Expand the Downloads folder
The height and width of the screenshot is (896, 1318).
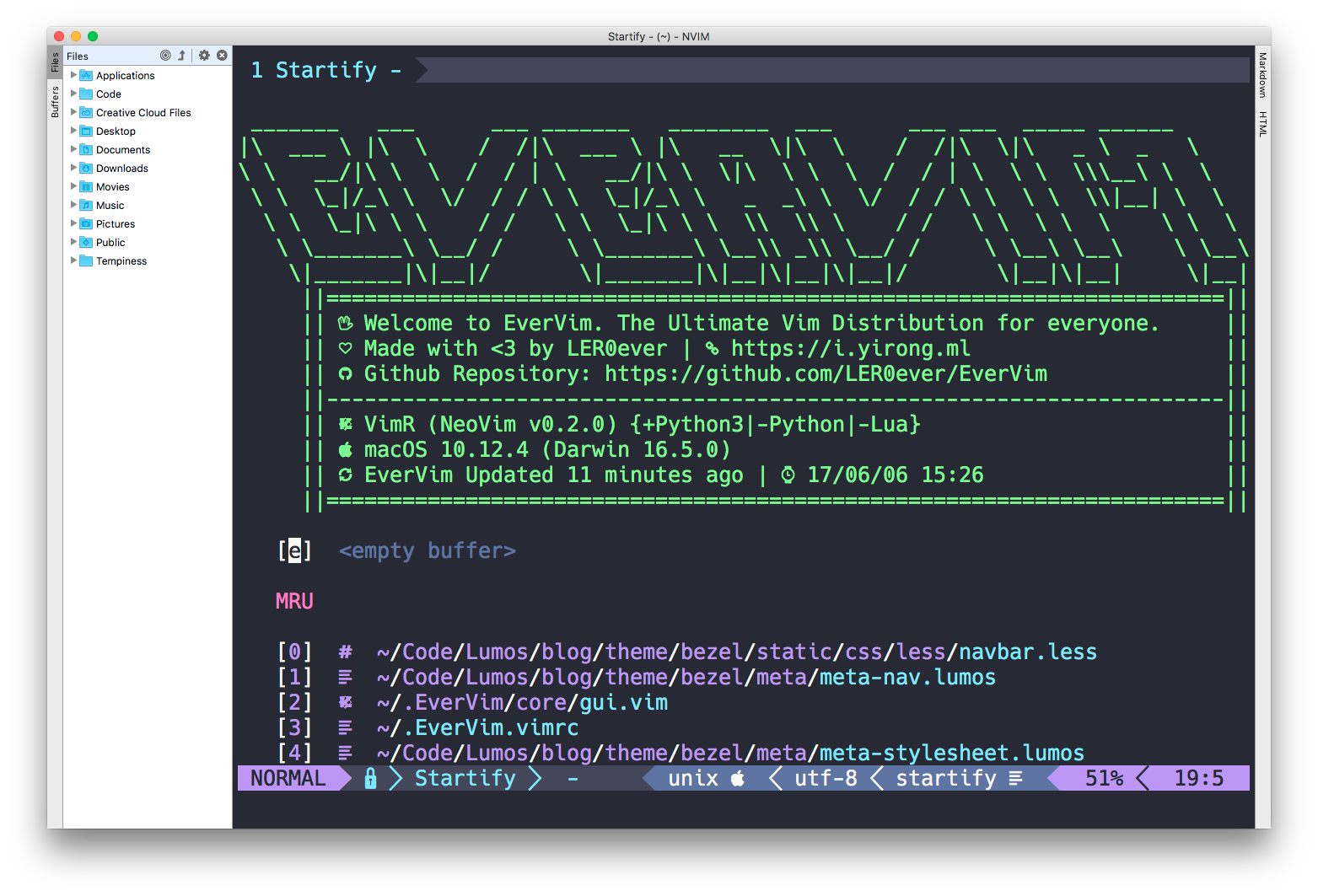coord(73,168)
